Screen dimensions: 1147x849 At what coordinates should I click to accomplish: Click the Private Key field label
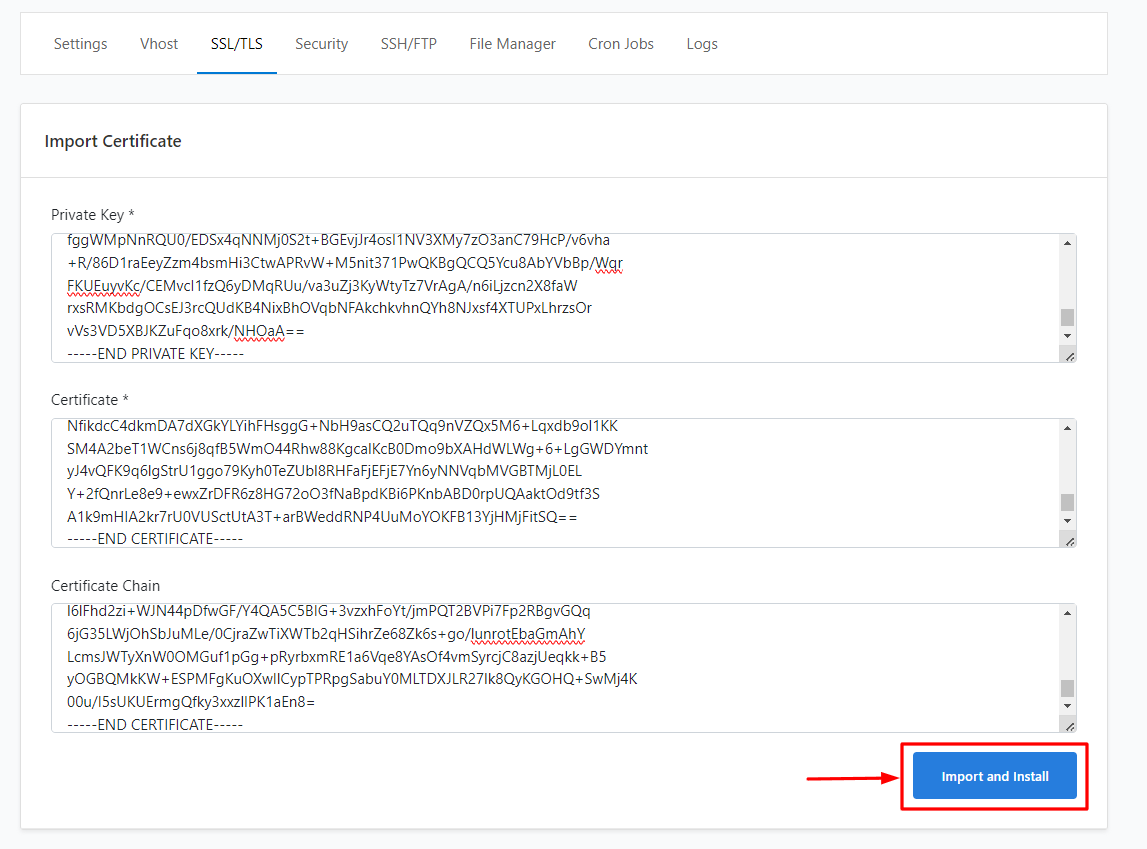(92, 214)
